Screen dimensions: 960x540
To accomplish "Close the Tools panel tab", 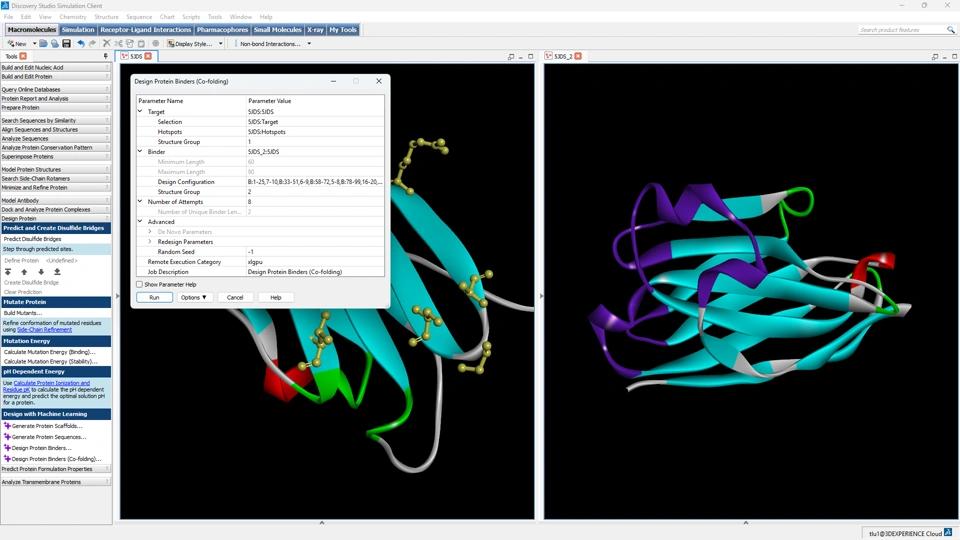I will pos(23,56).
